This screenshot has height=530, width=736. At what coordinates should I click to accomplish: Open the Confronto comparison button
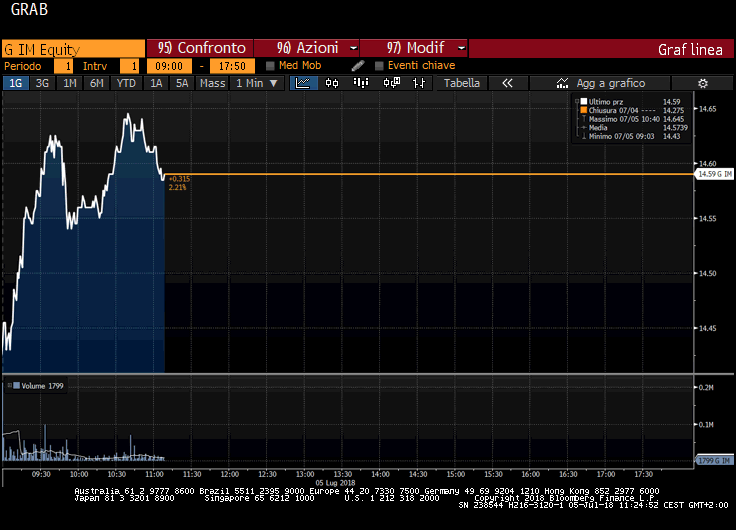(x=200, y=48)
